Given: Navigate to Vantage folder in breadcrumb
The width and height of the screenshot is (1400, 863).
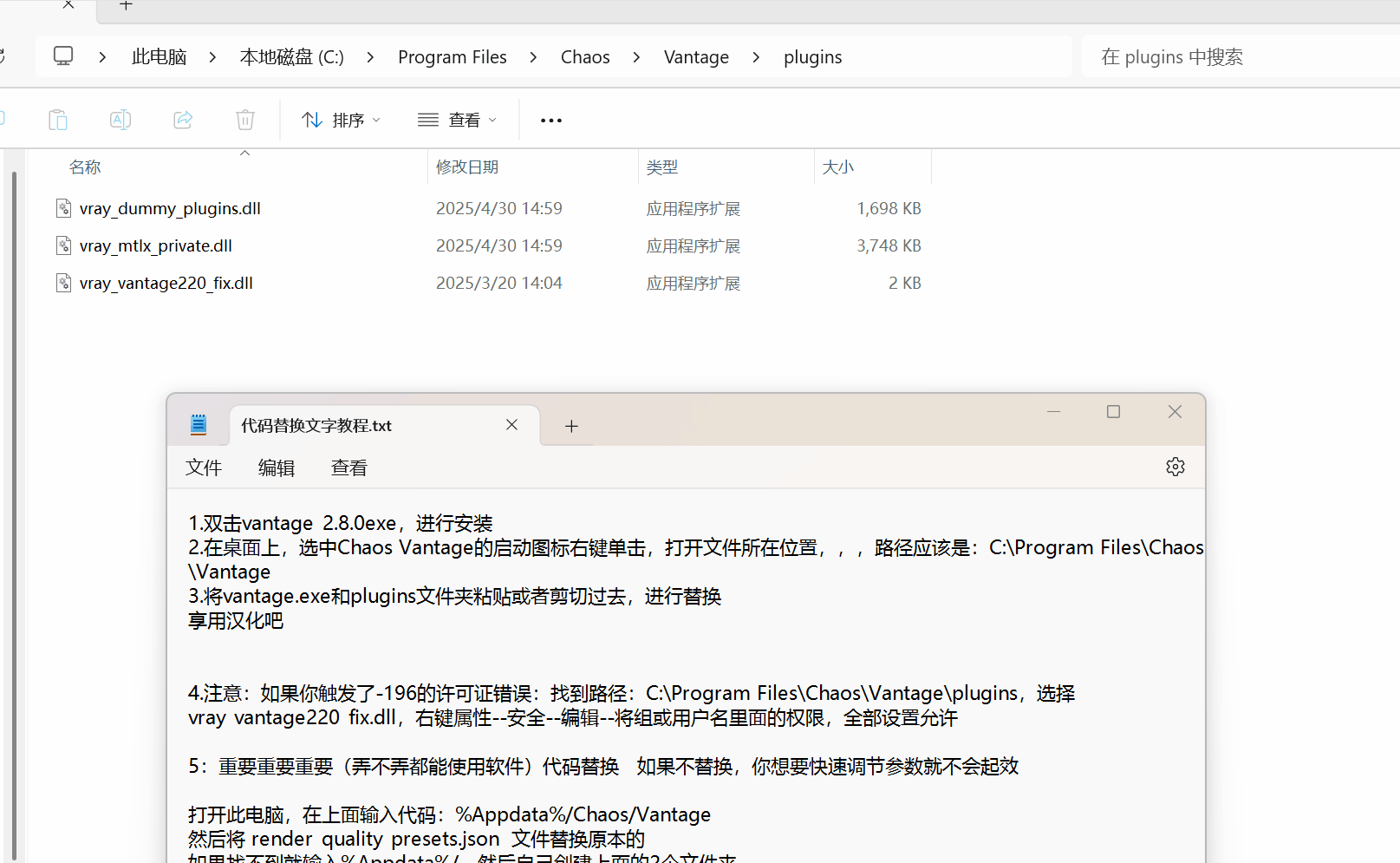Looking at the screenshot, I should [x=696, y=57].
